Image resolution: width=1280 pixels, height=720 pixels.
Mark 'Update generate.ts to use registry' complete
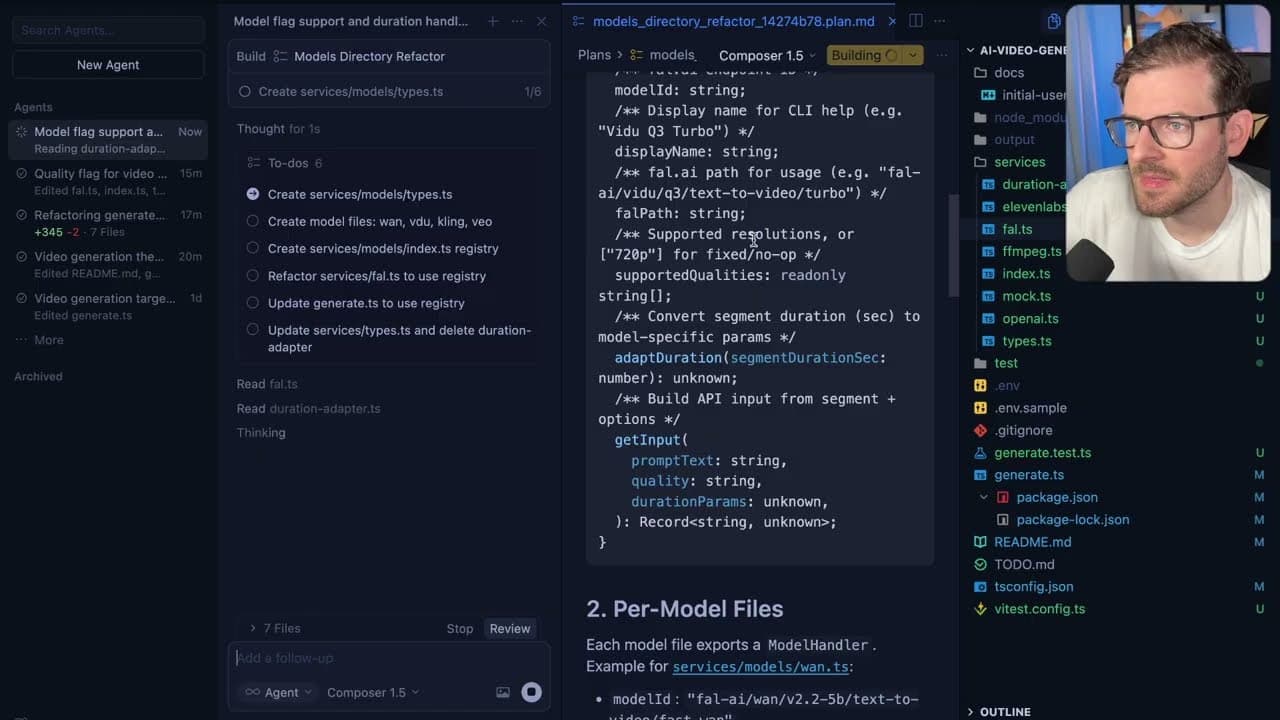[x=252, y=303]
